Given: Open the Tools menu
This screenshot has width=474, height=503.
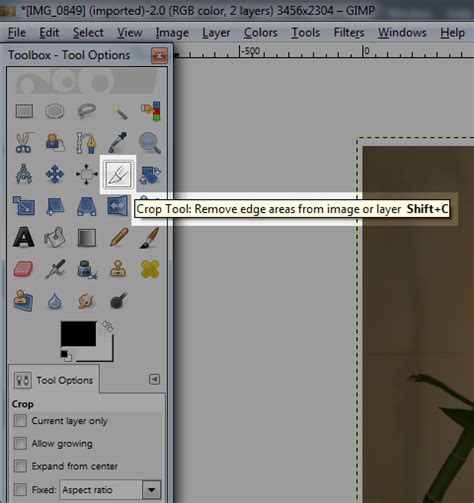Looking at the screenshot, I should 305,33.
